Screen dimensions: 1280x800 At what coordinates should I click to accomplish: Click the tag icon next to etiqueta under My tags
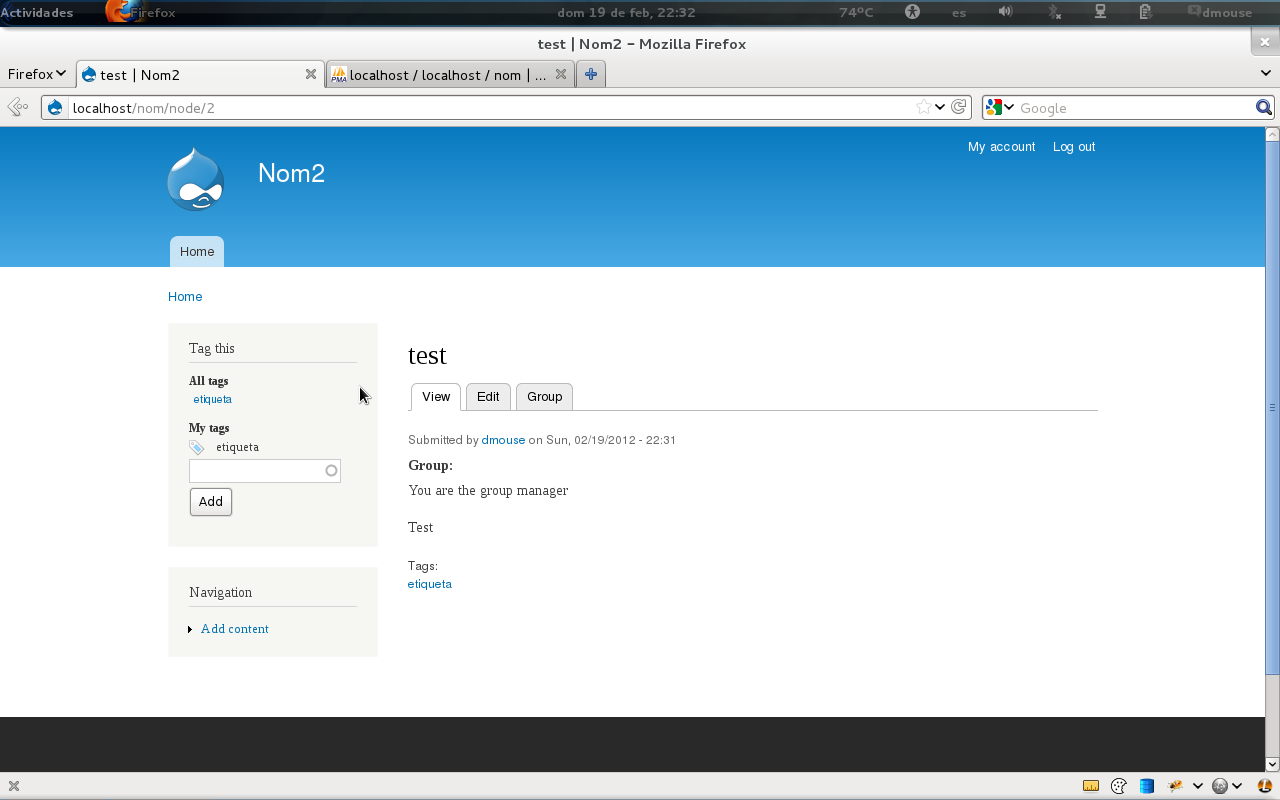pos(197,448)
